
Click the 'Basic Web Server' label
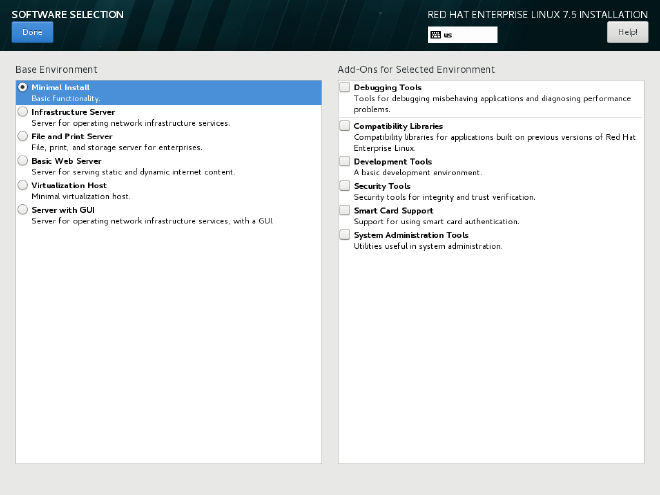[67, 161]
